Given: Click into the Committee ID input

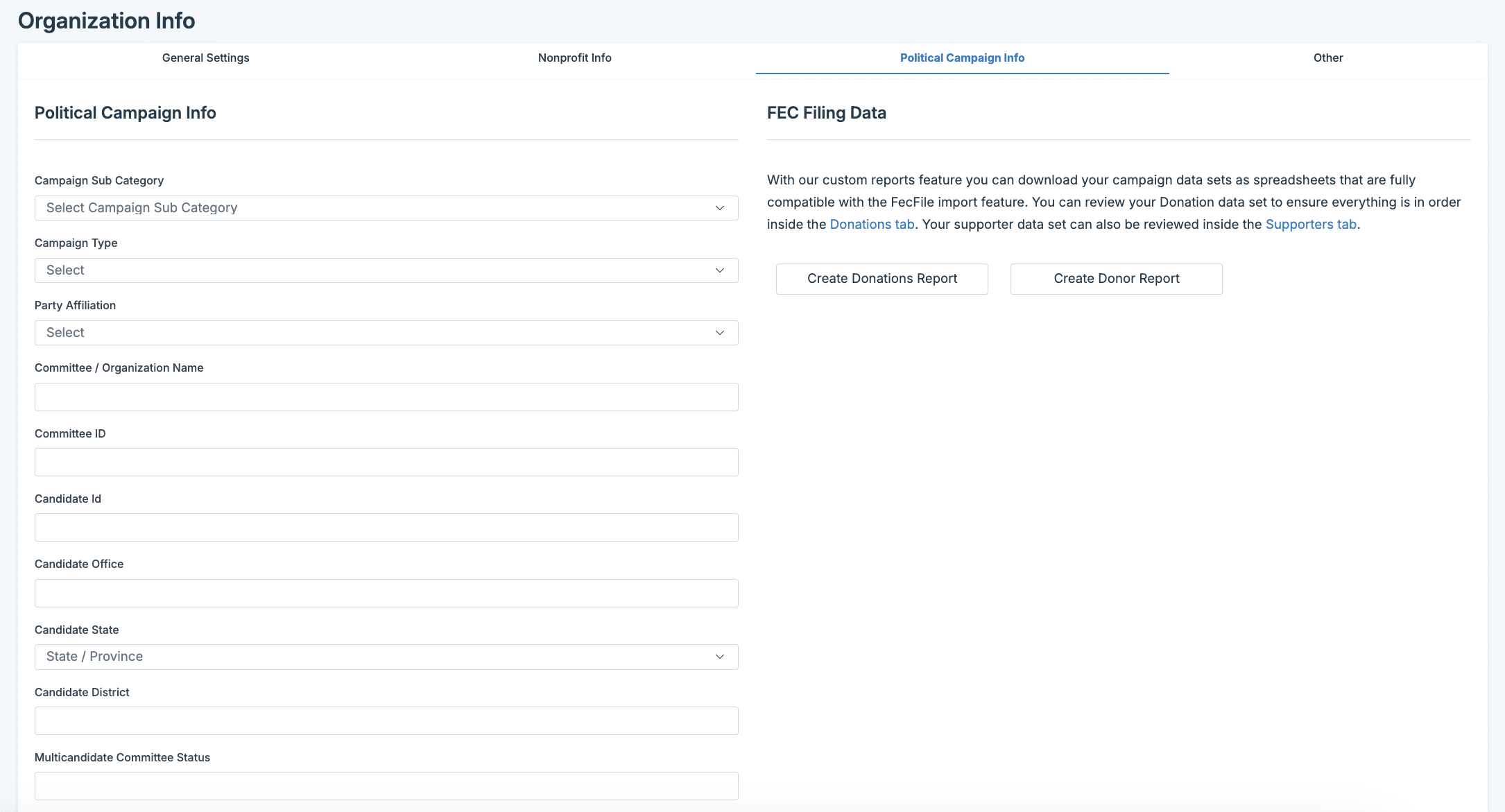Looking at the screenshot, I should (386, 463).
